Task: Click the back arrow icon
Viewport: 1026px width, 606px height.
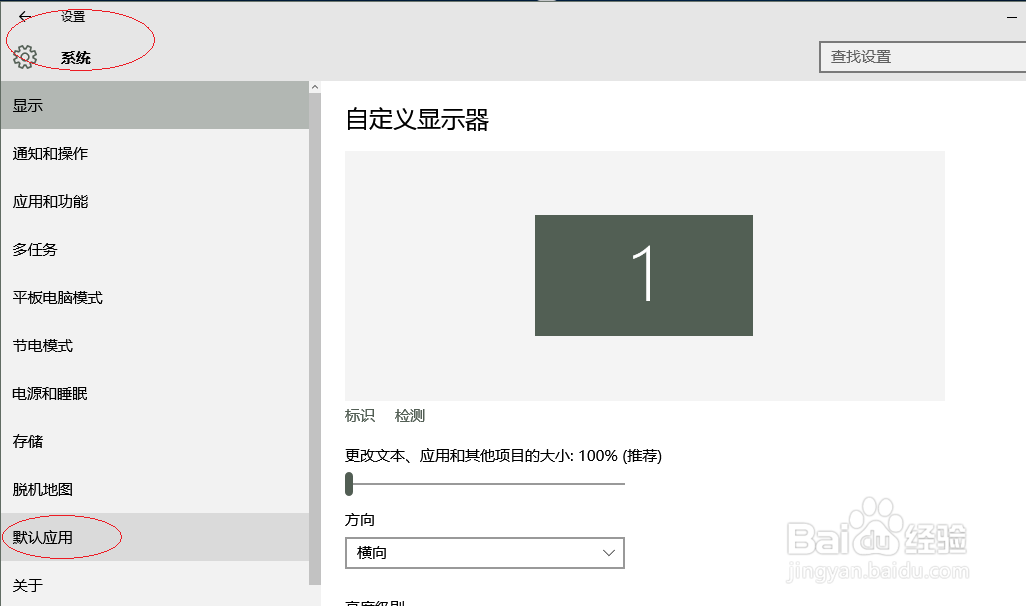Action: [x=25, y=16]
